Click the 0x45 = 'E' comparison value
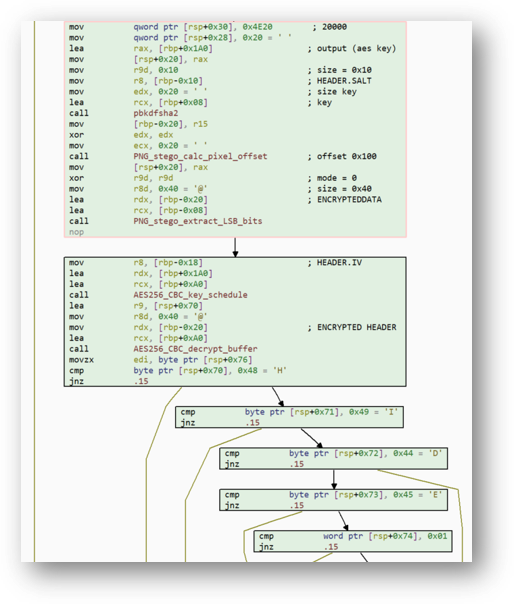514x604 pixels. (418, 495)
